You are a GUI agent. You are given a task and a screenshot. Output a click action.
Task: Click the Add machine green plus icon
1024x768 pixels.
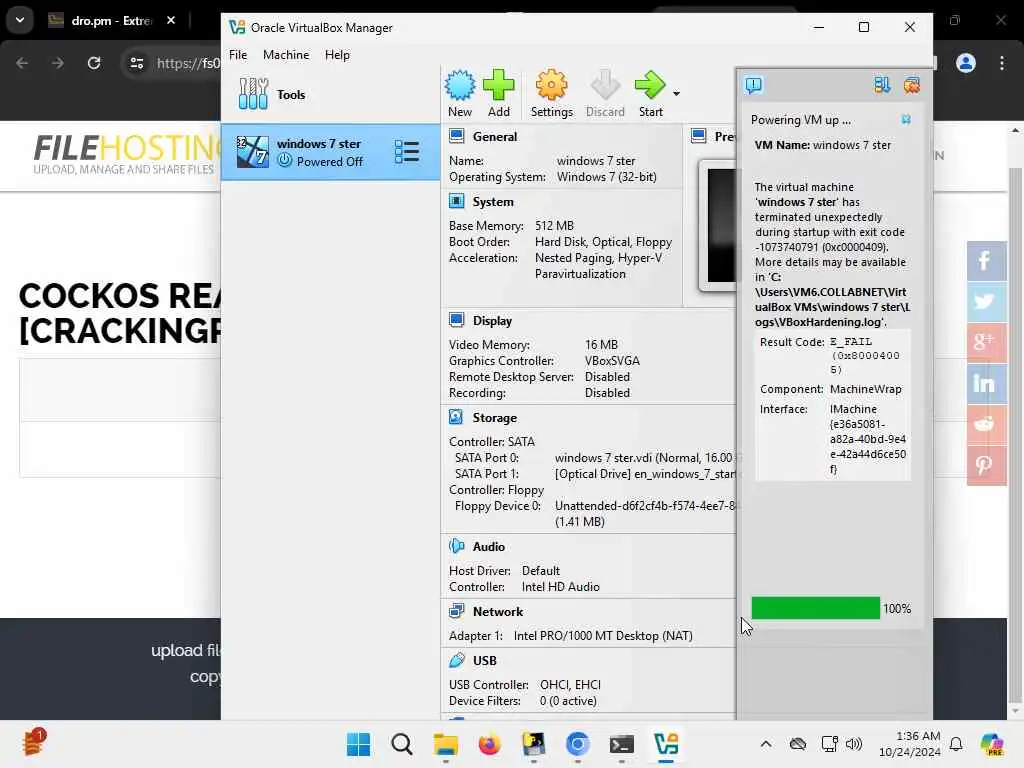pos(498,93)
